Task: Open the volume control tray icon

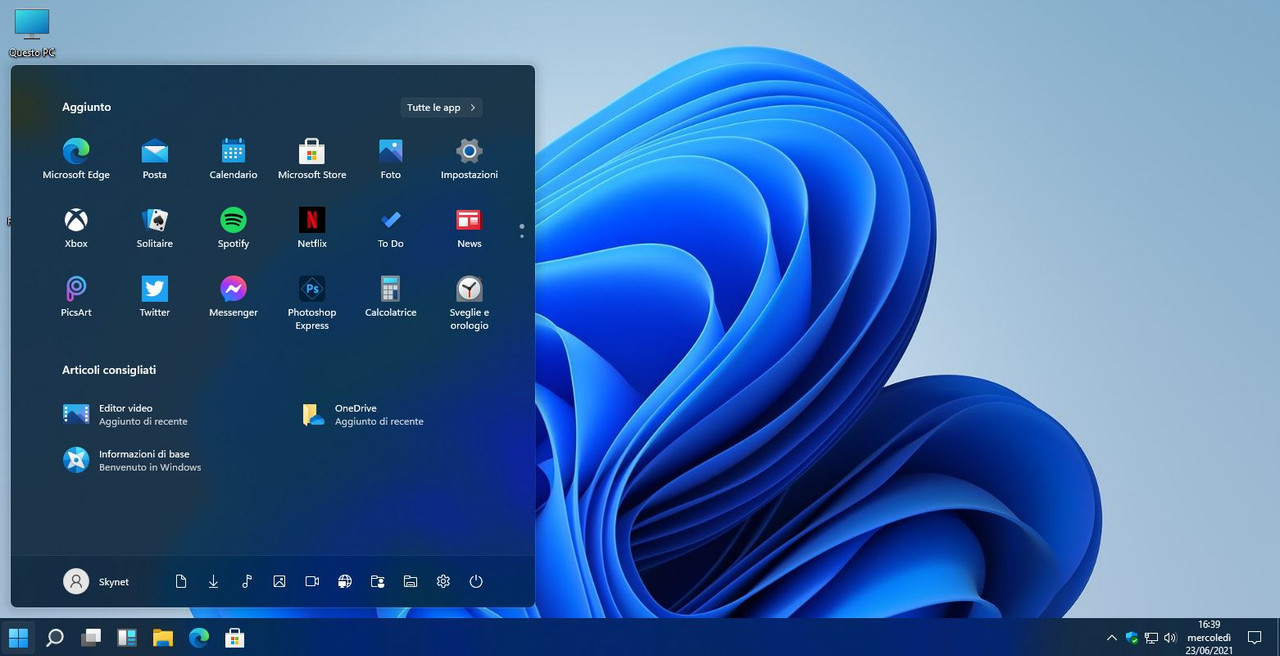Action: click(x=1170, y=637)
